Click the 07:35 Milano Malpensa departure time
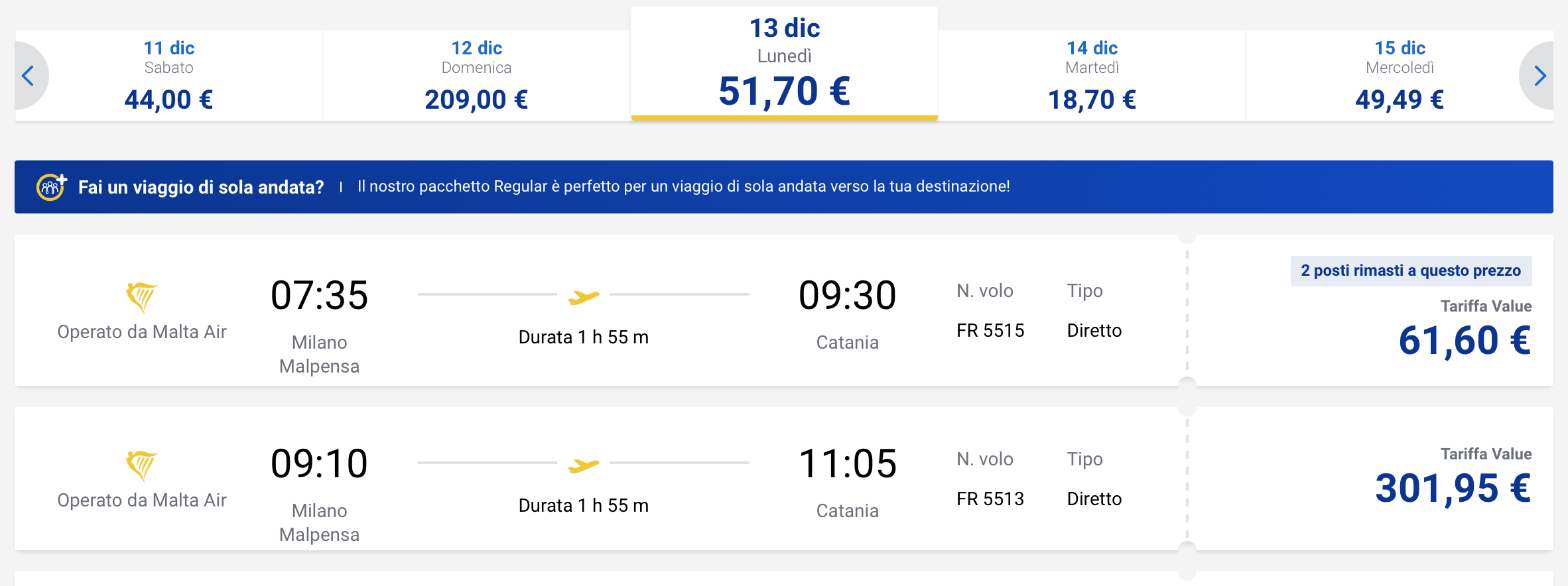 [x=319, y=295]
